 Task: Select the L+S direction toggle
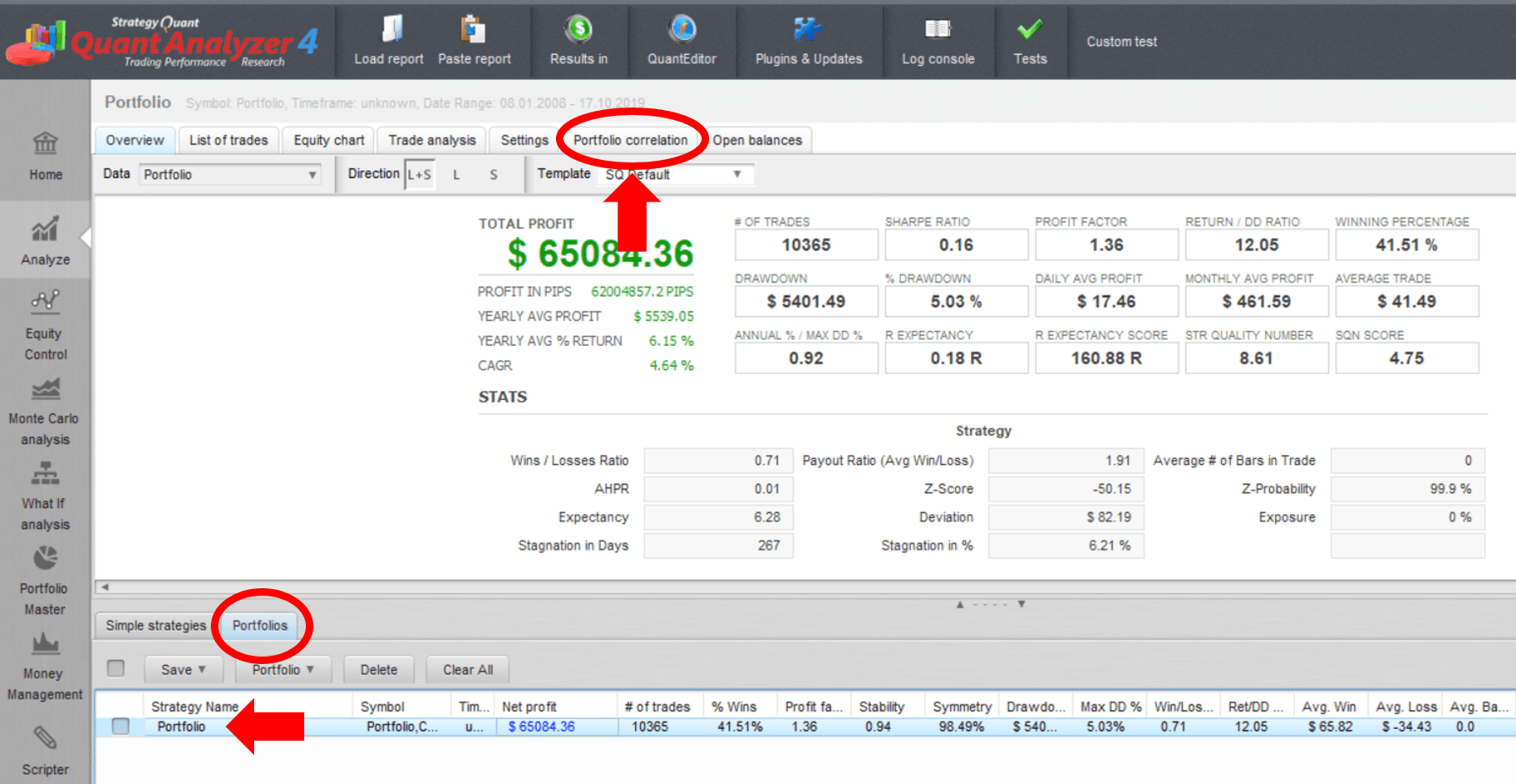click(419, 174)
